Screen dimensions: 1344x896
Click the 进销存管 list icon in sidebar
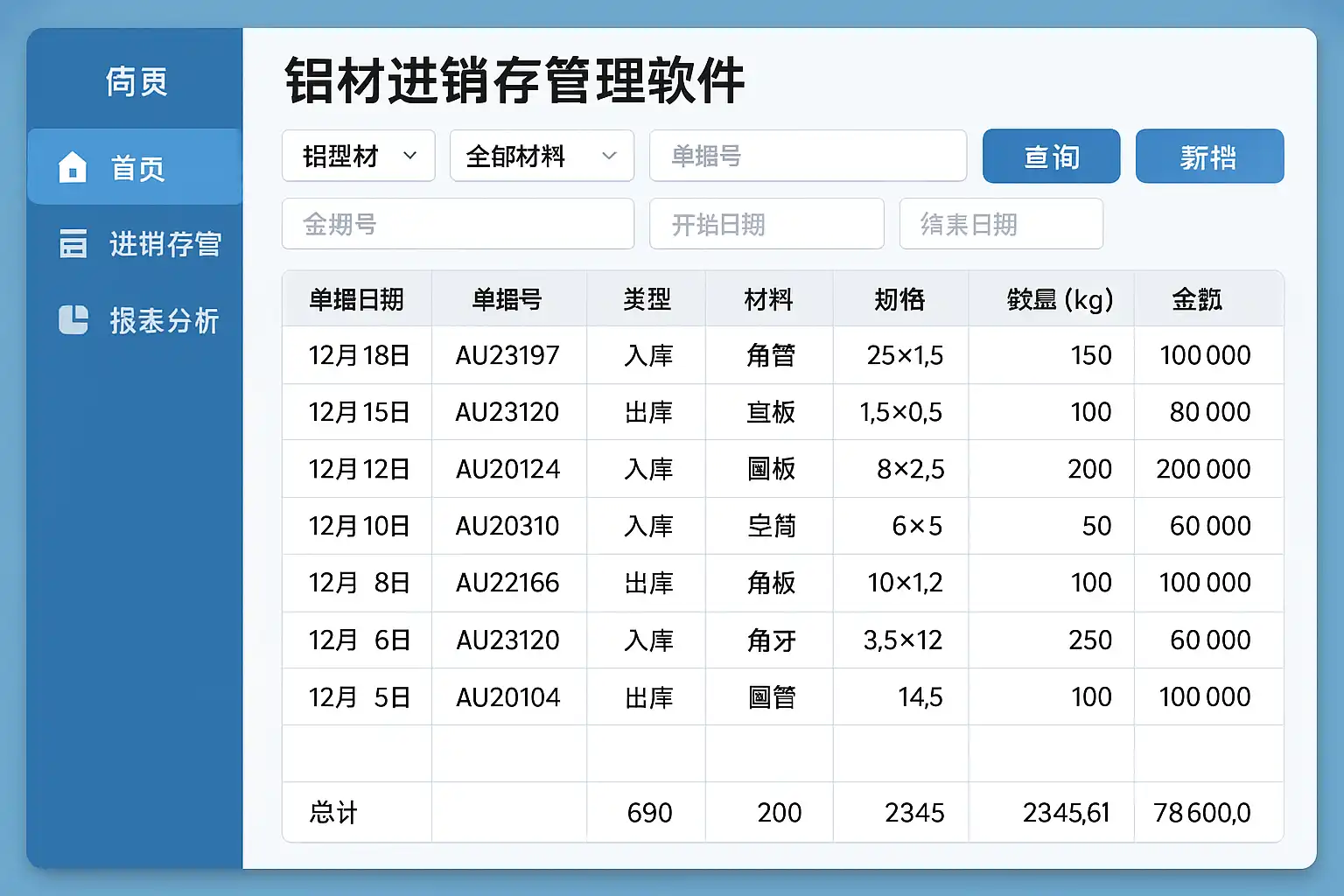pos(73,243)
